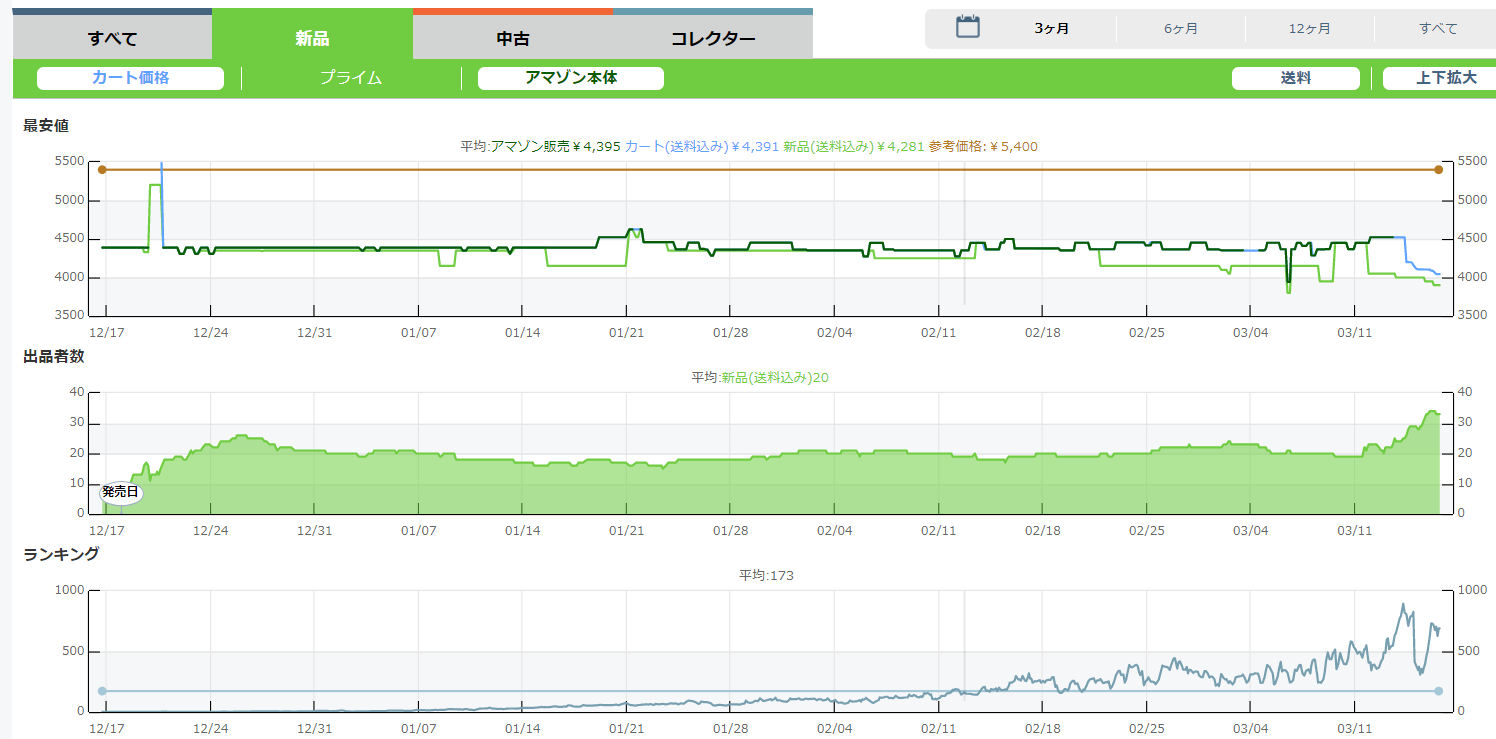Choose the 12ヶ月 time range
Screen dimensions: 1496x739
coord(1309,28)
